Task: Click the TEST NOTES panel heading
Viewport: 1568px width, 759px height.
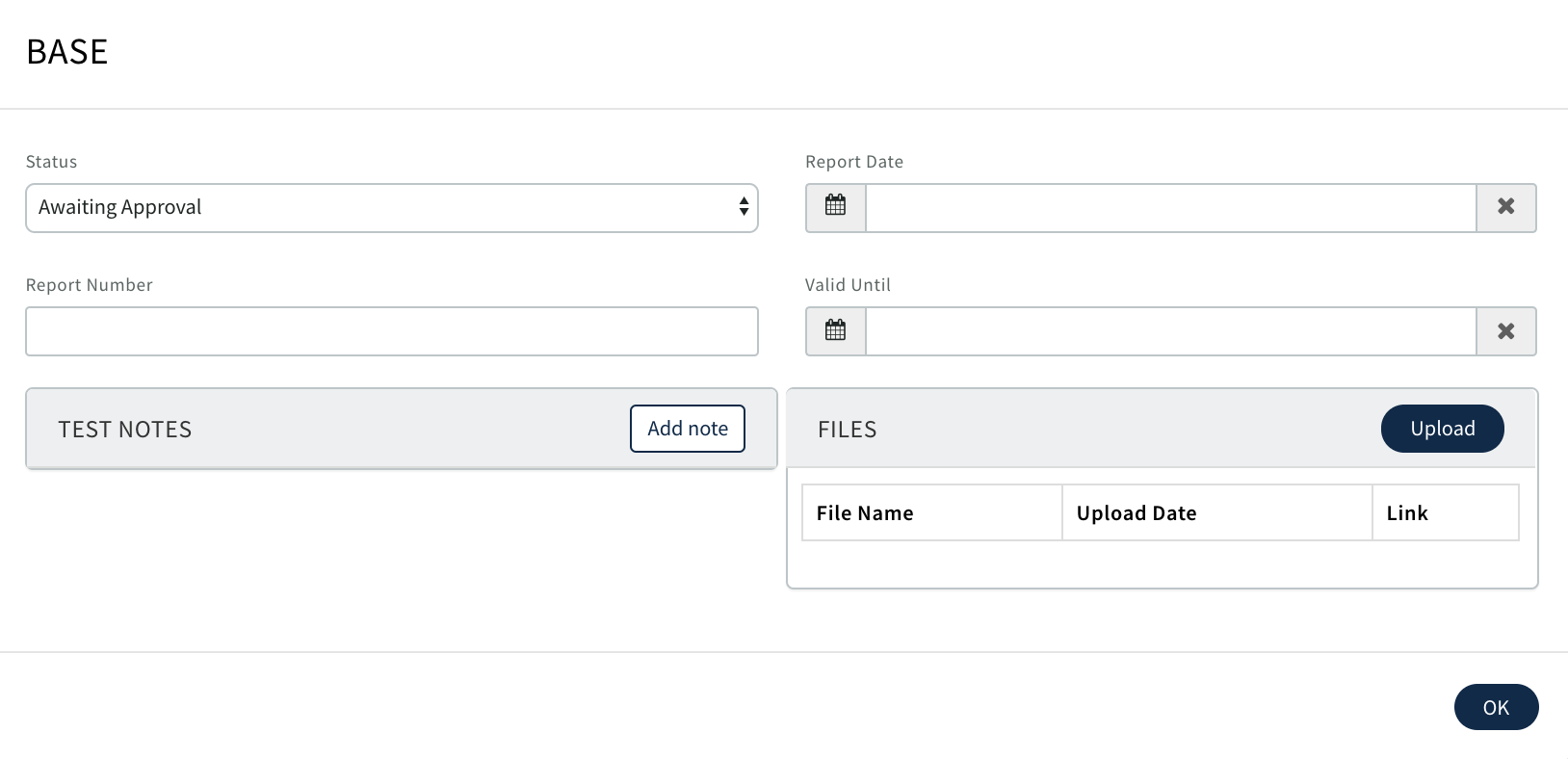Action: pos(125,430)
